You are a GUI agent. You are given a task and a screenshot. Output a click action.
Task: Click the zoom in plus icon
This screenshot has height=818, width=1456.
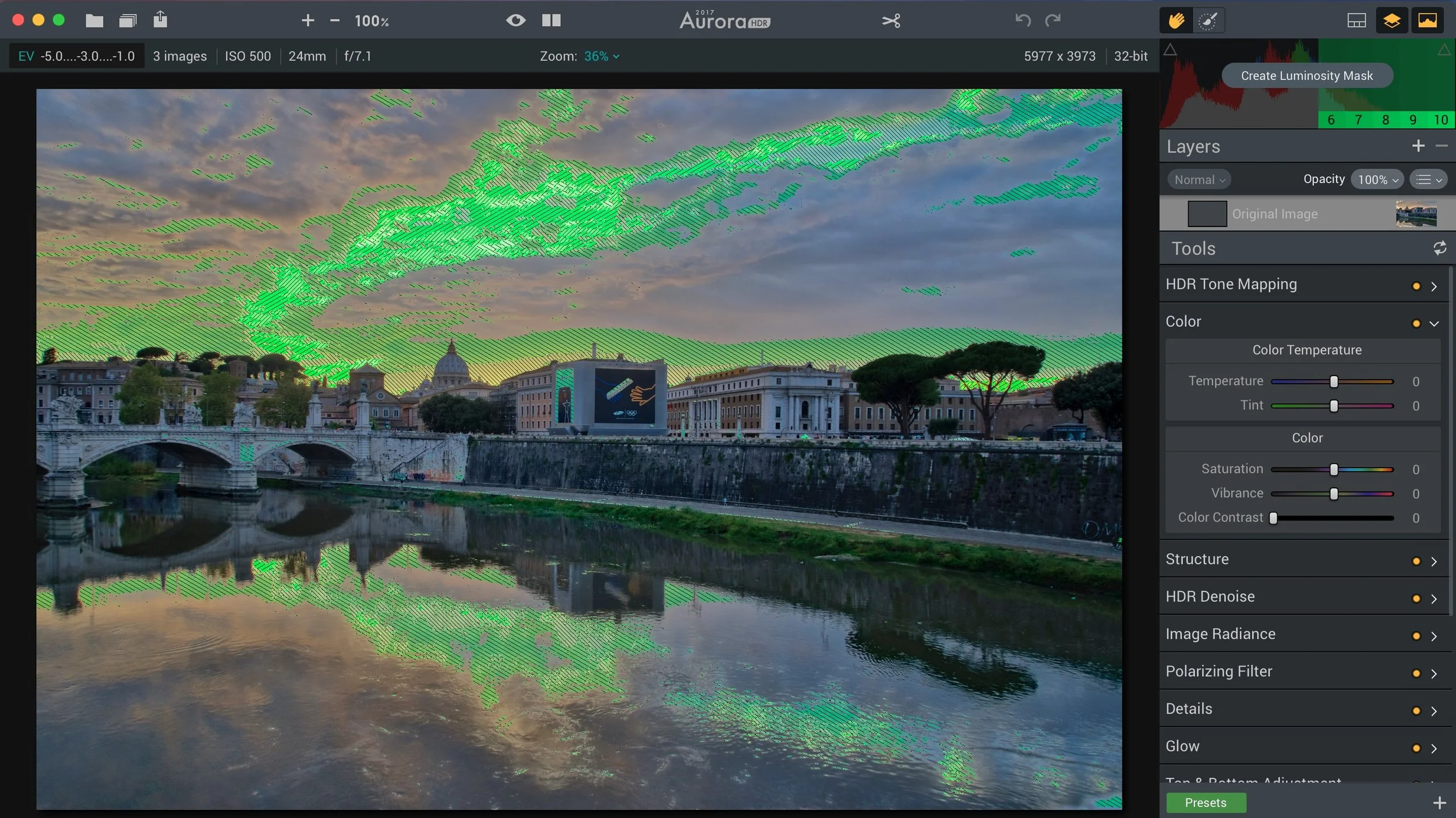click(x=308, y=21)
